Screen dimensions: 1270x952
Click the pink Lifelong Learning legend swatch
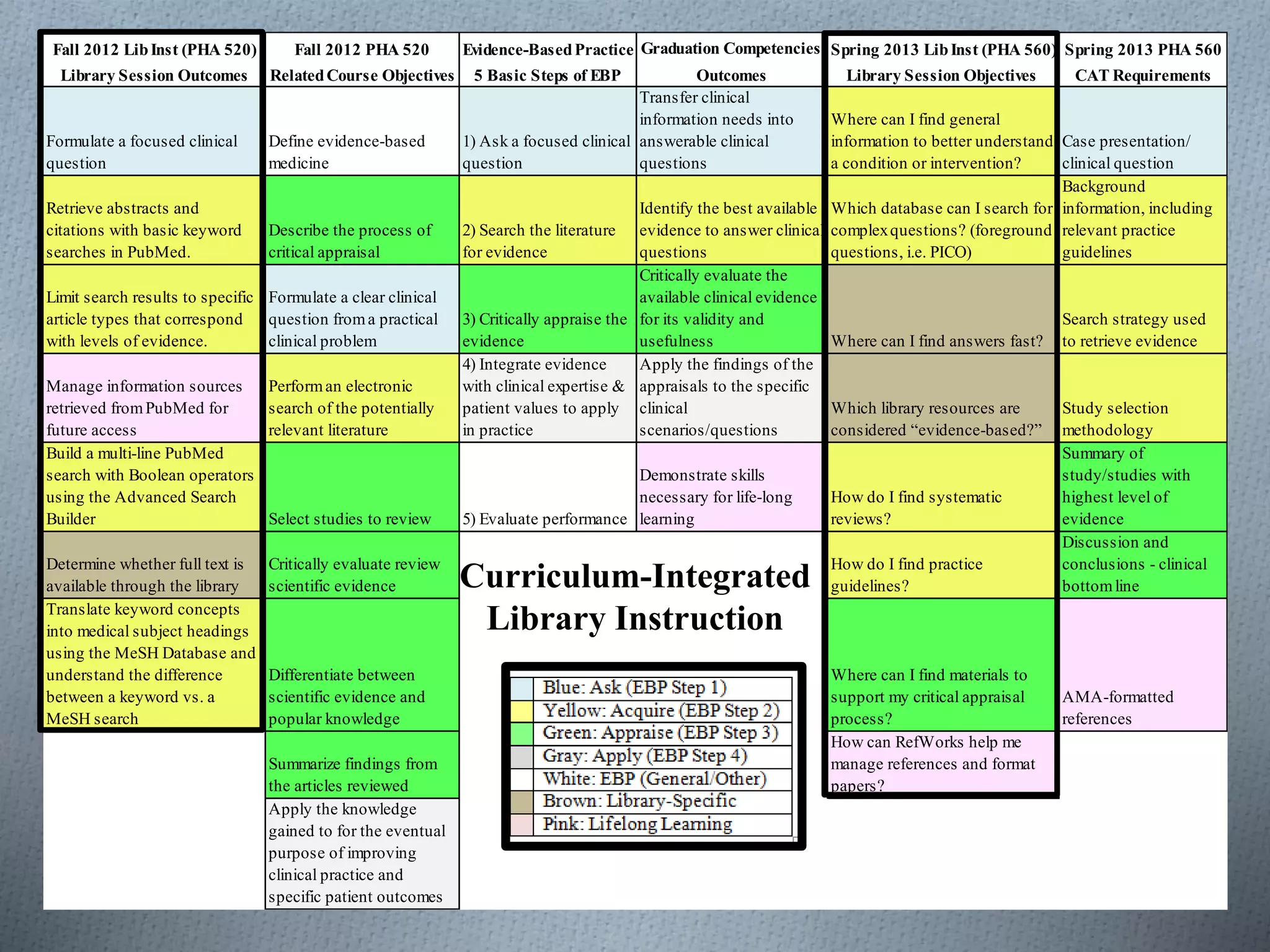point(522,825)
